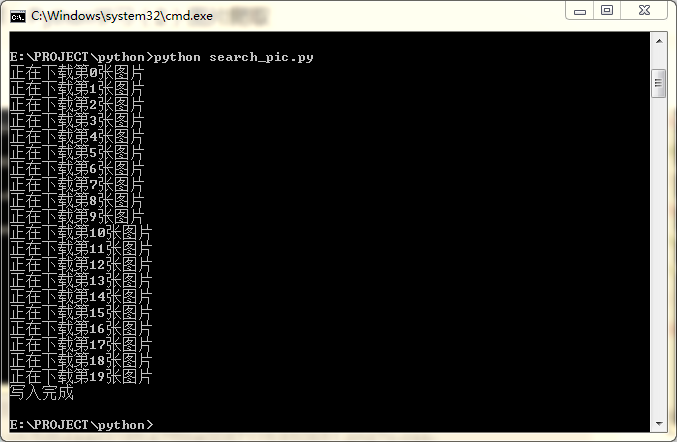Click the empty scrollbar track below the thumb
Viewport: 677px width, 442px height.
(x=659, y=257)
